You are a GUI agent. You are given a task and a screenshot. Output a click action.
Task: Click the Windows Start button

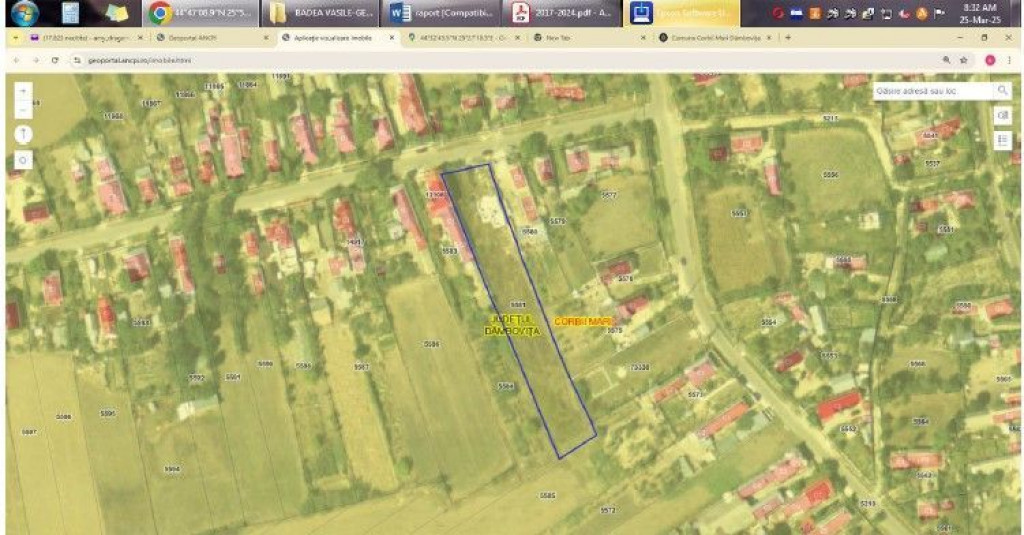coord(22,13)
